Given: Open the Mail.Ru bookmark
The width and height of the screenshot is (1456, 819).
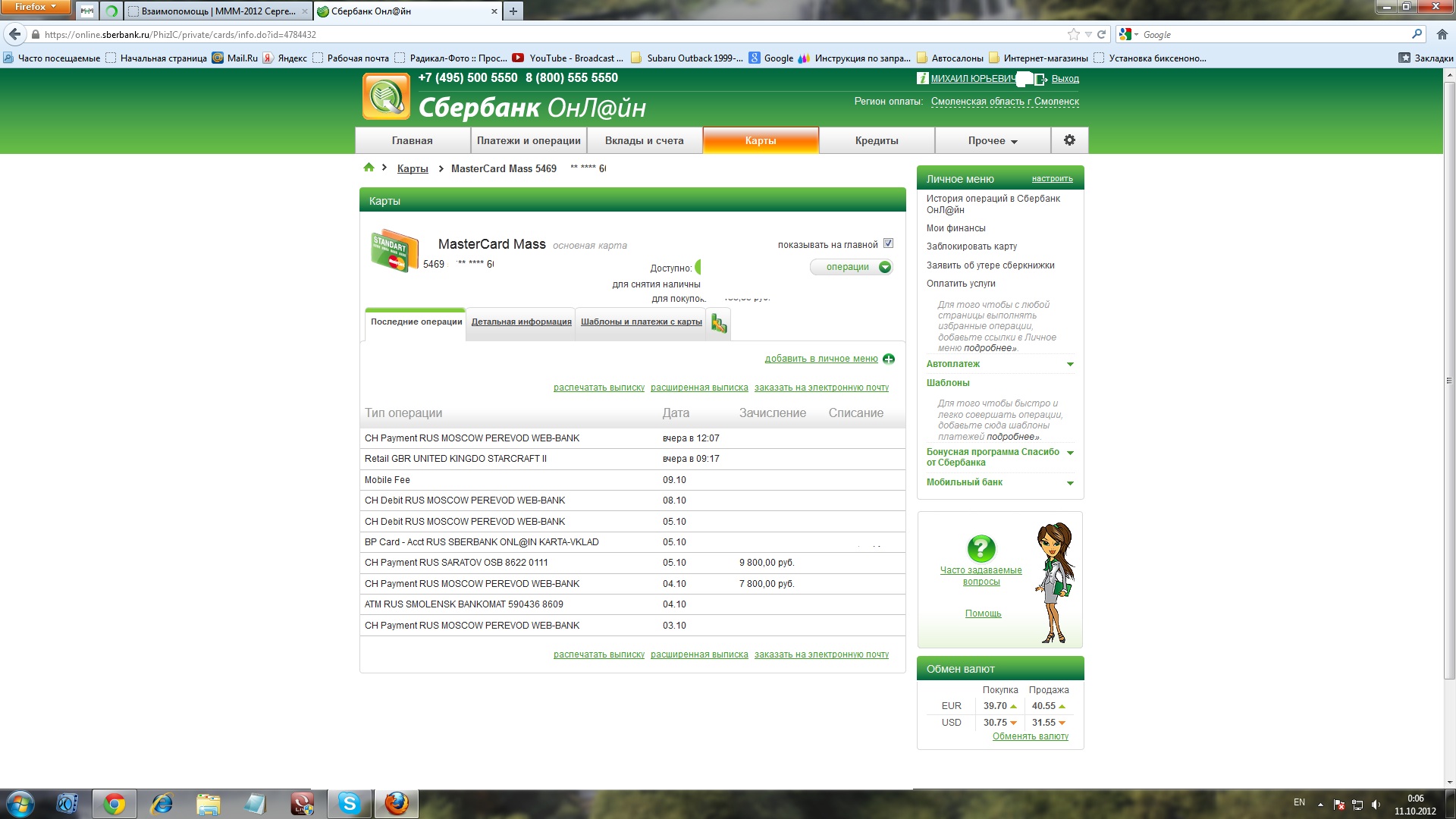Looking at the screenshot, I should 235,58.
